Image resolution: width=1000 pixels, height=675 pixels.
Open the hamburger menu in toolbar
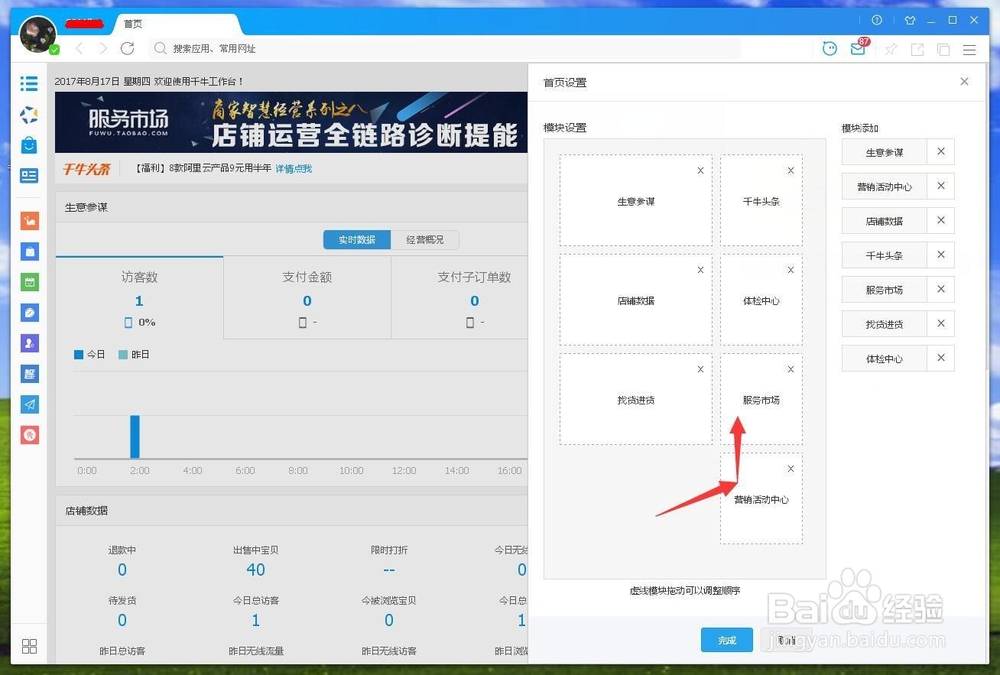[x=969, y=49]
